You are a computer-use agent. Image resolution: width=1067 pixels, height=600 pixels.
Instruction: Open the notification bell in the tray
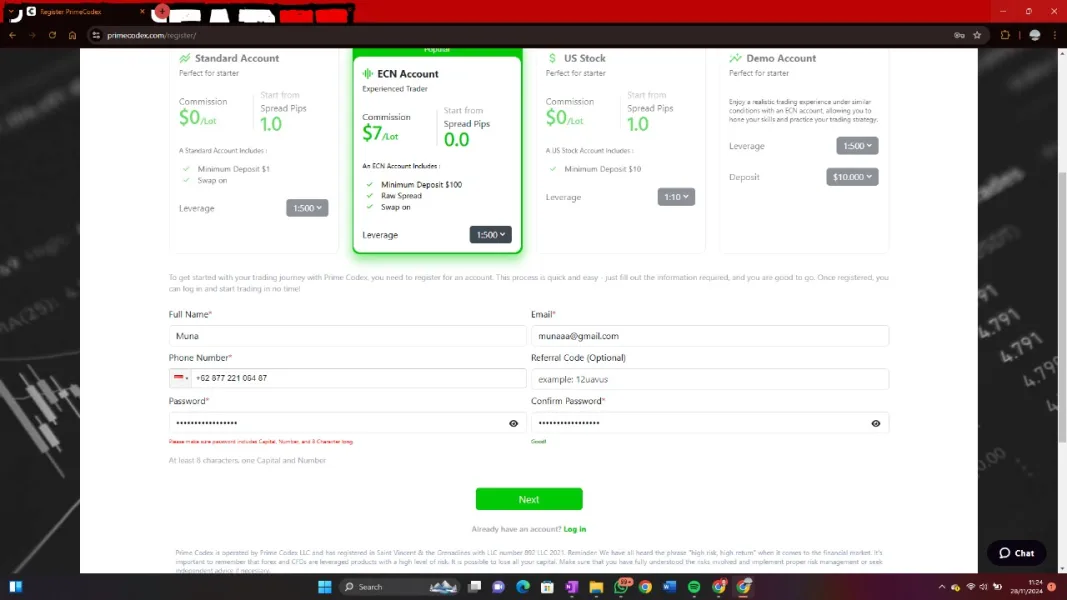(x=1052, y=587)
